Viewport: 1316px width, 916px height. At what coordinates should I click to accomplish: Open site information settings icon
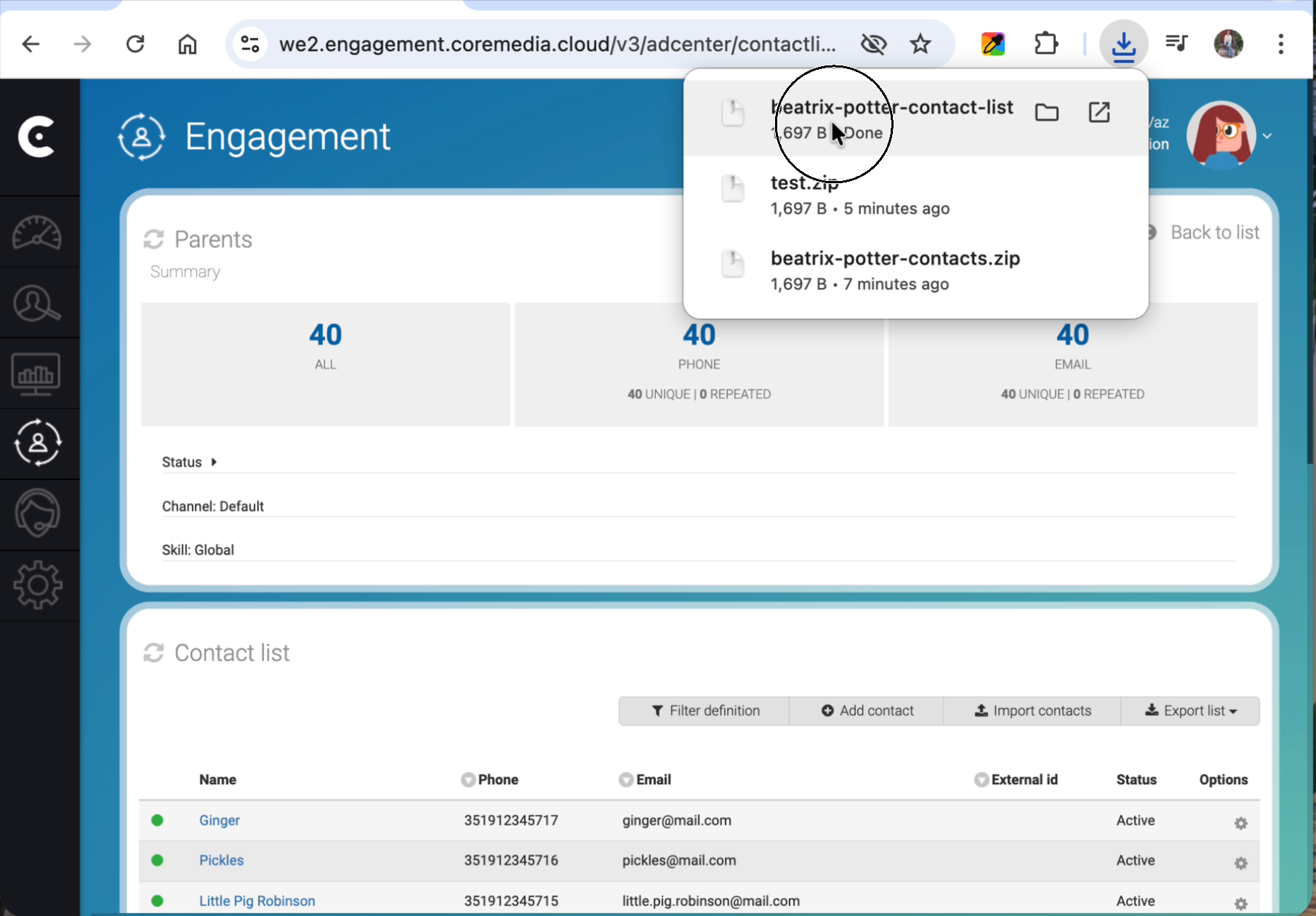tap(250, 44)
